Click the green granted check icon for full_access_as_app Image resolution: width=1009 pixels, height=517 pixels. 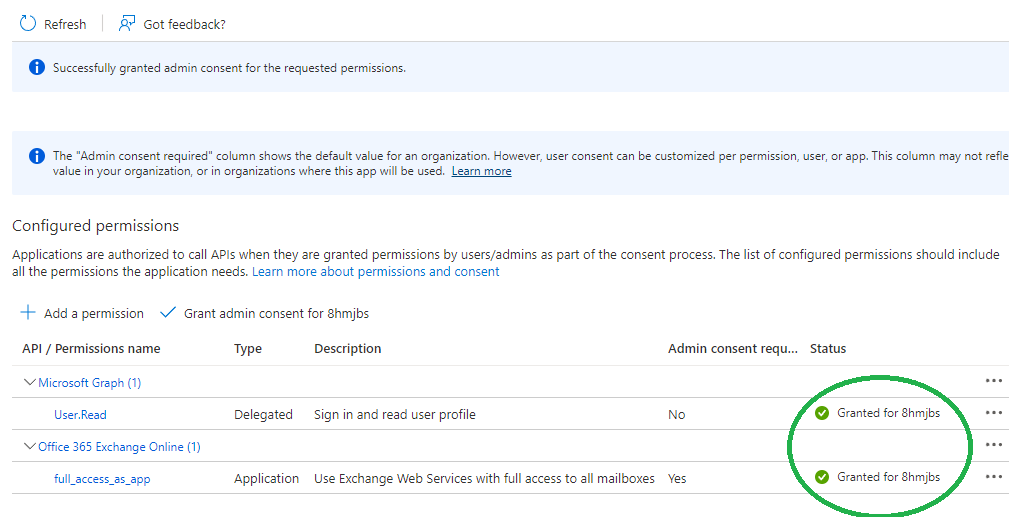(x=822, y=477)
